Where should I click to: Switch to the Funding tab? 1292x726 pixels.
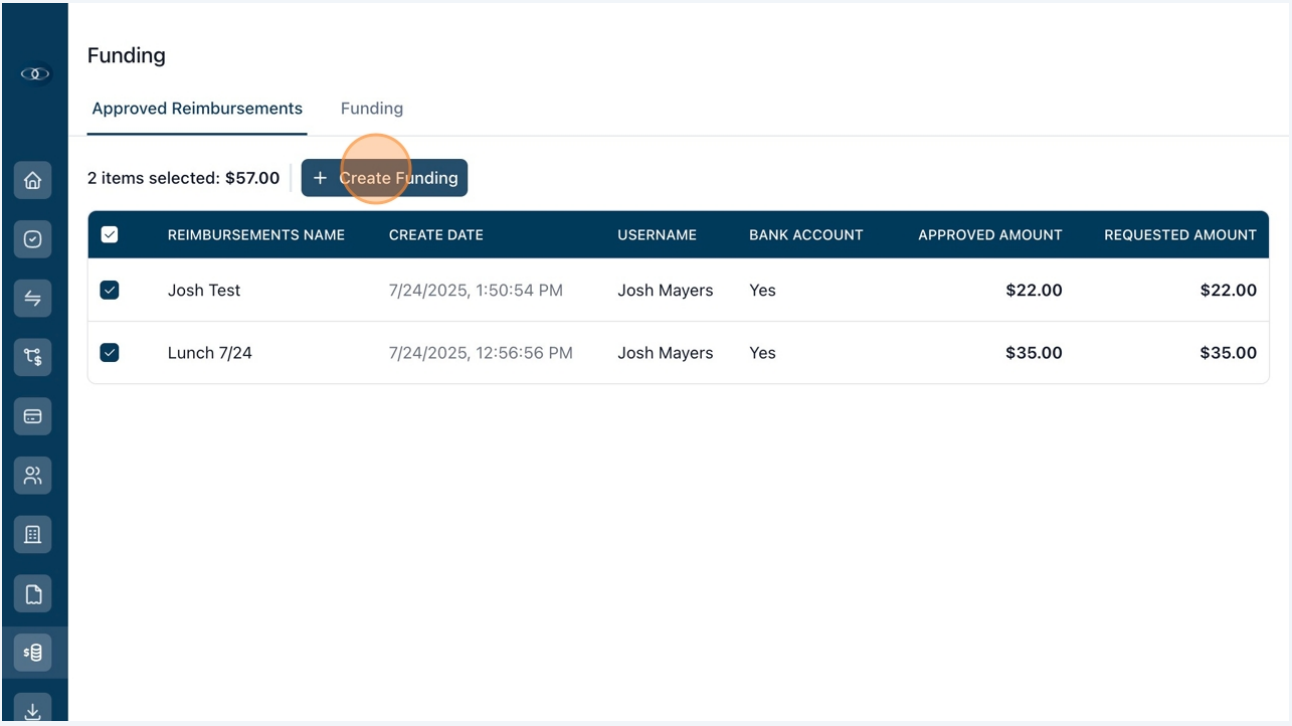(372, 108)
